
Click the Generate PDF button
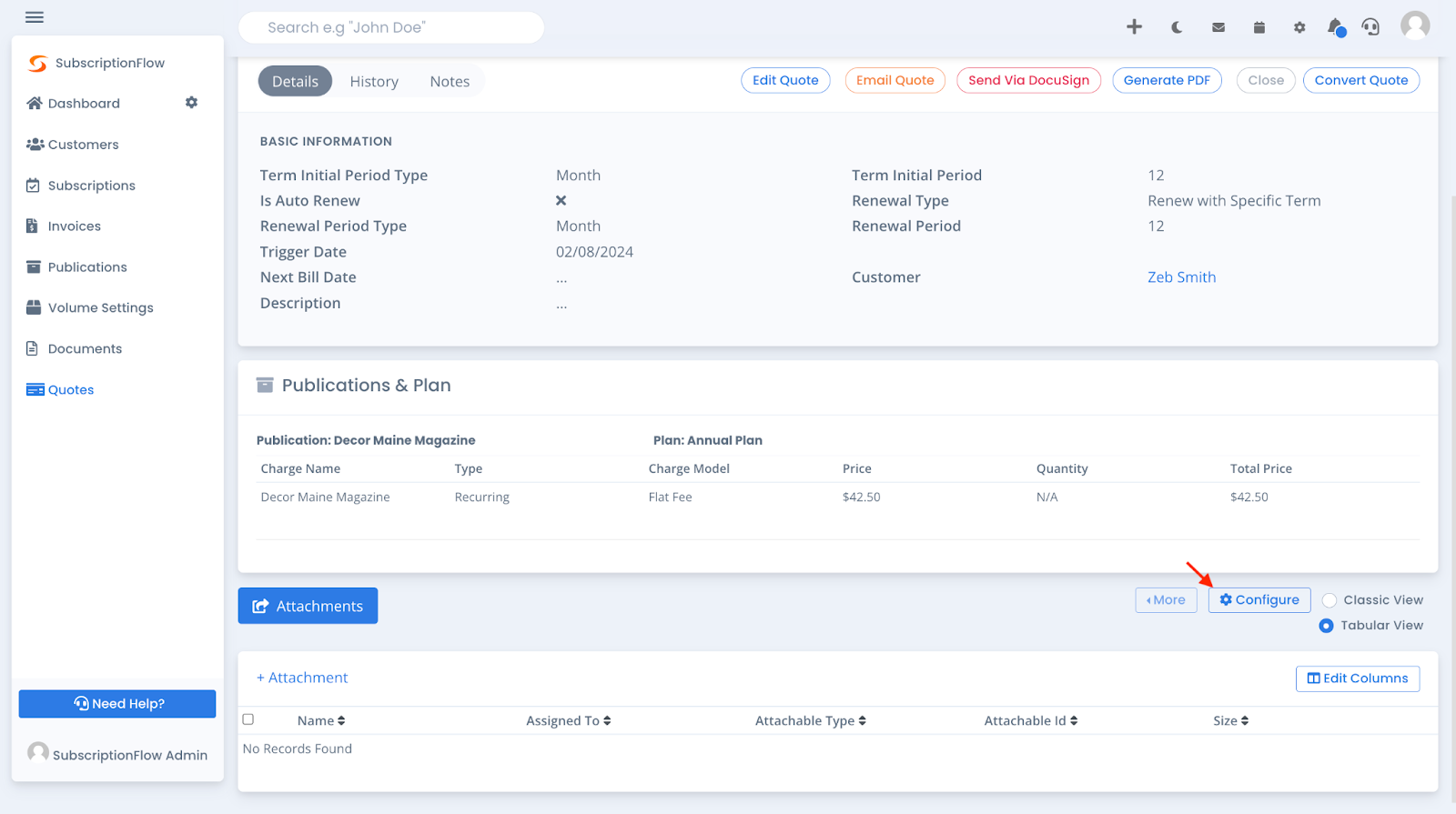(1167, 80)
